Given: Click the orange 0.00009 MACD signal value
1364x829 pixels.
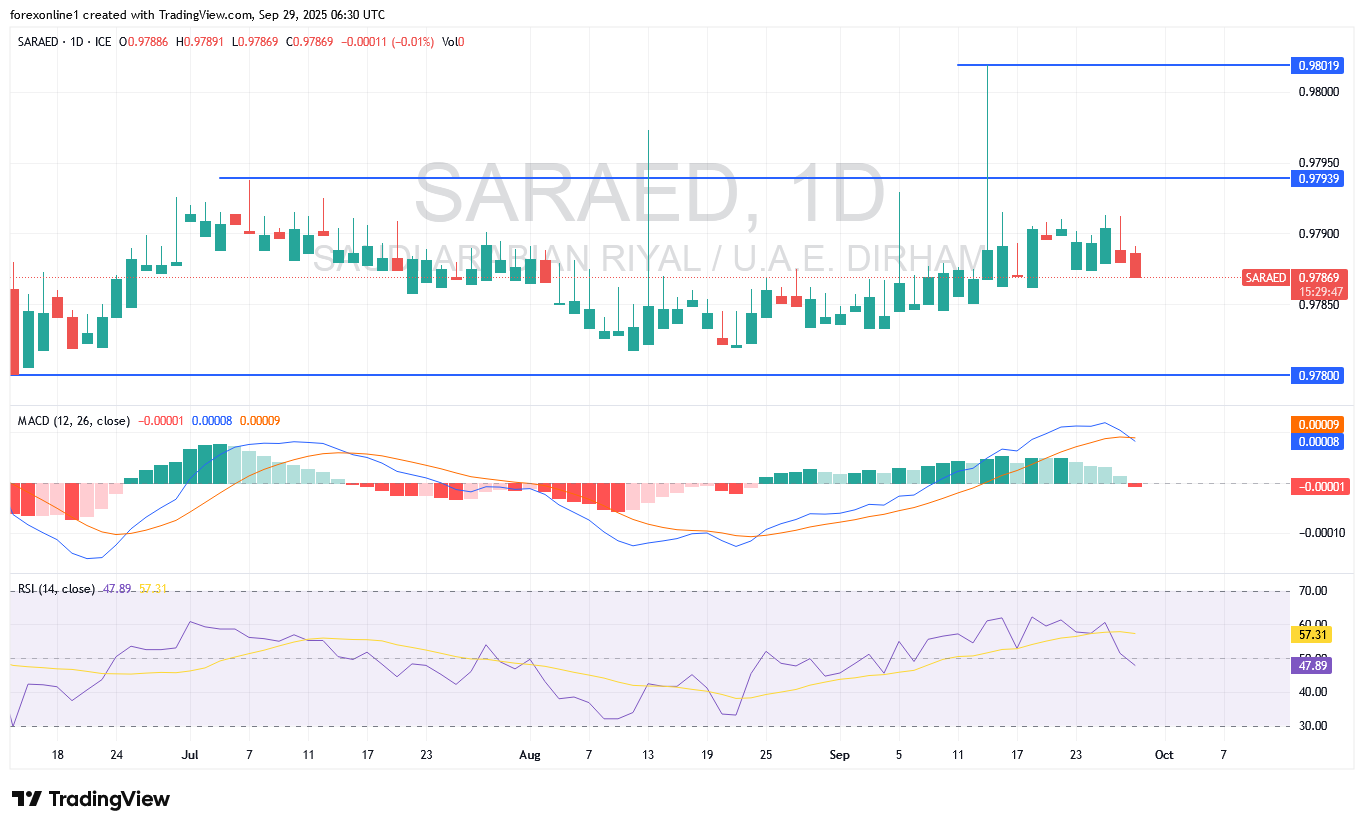Looking at the screenshot, I should point(1318,425).
